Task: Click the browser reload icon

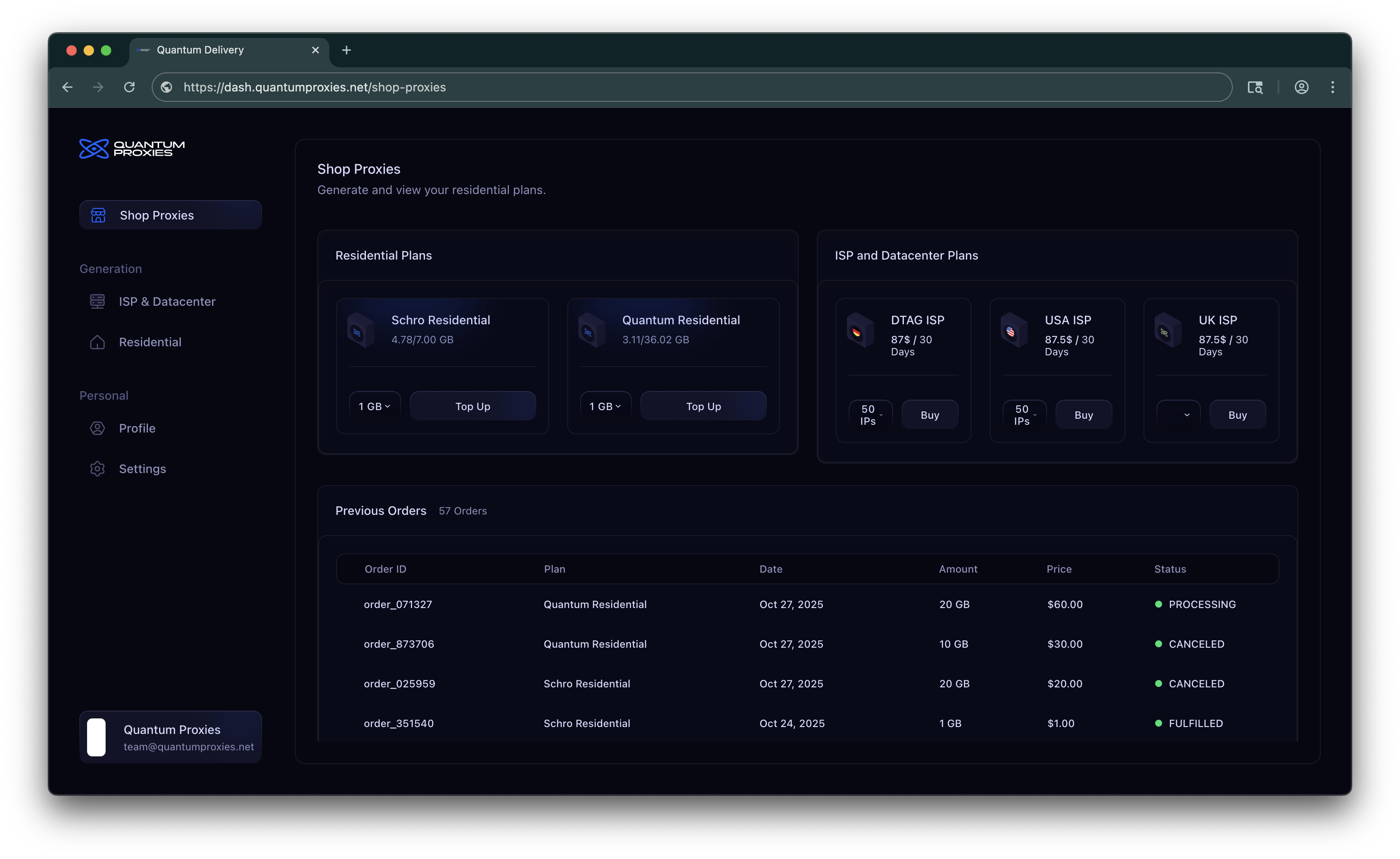Action: click(x=130, y=87)
